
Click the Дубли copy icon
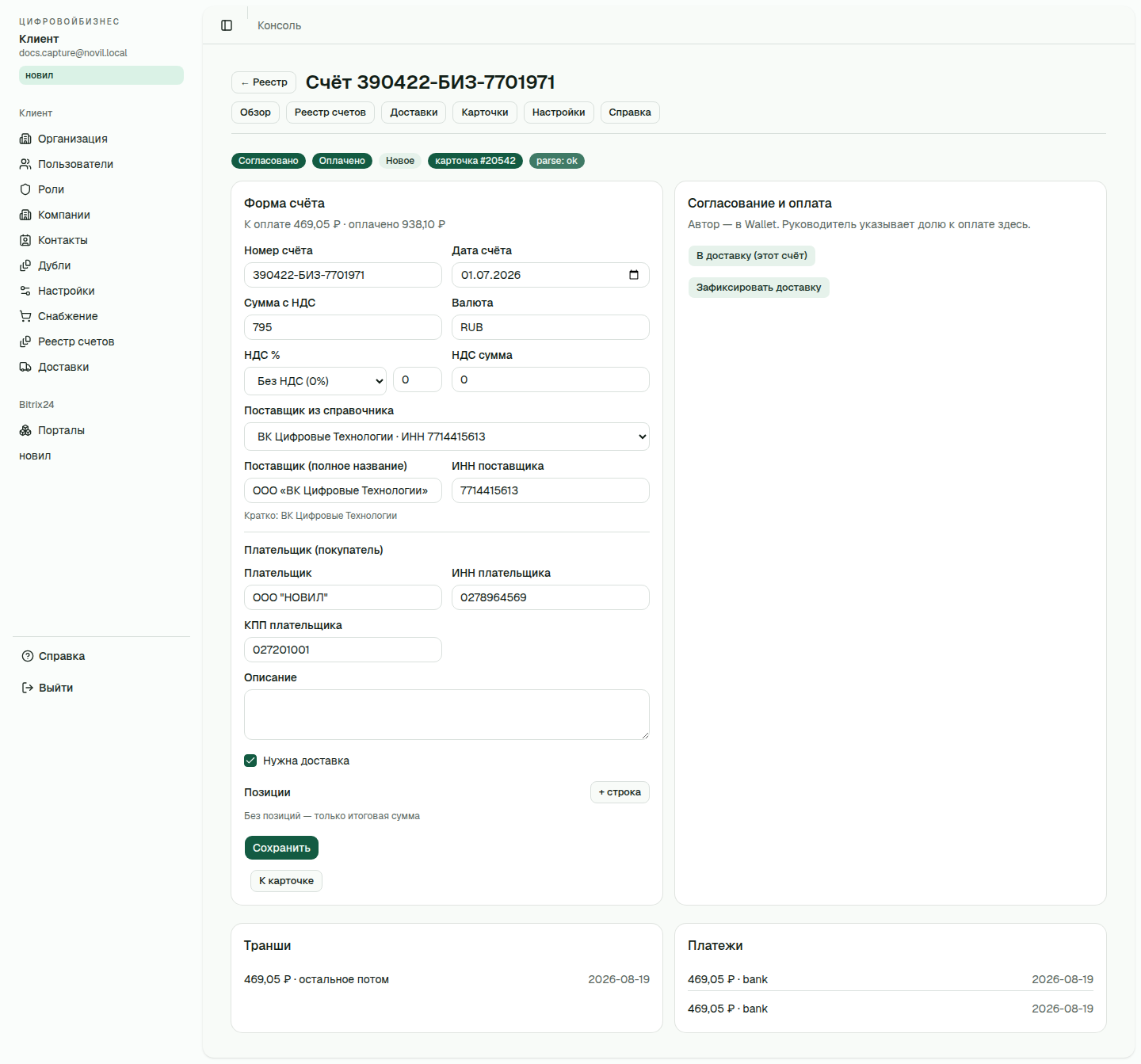(x=25, y=265)
